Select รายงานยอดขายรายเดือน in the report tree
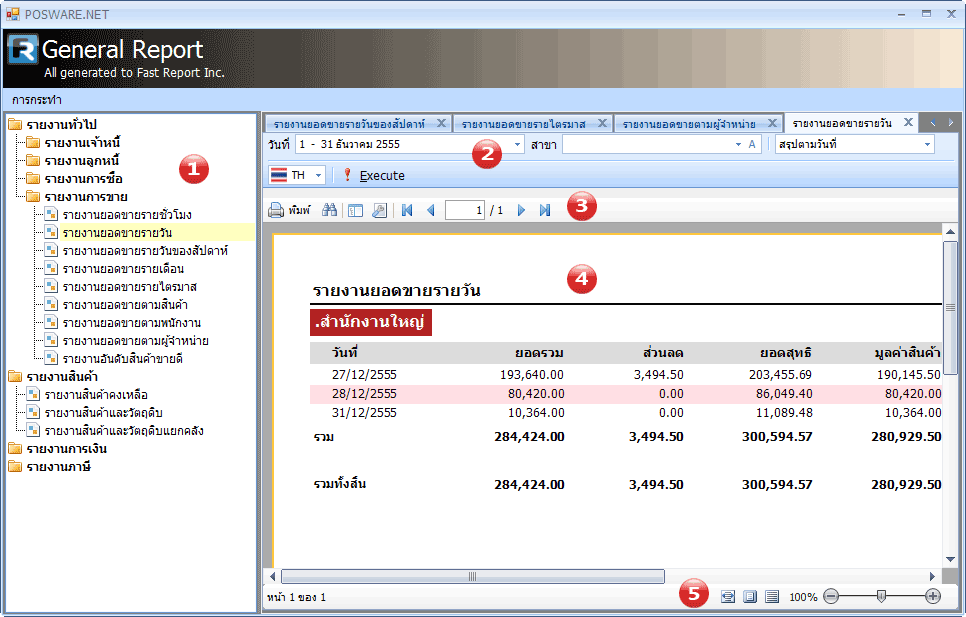This screenshot has height=617, width=966. coord(122,269)
